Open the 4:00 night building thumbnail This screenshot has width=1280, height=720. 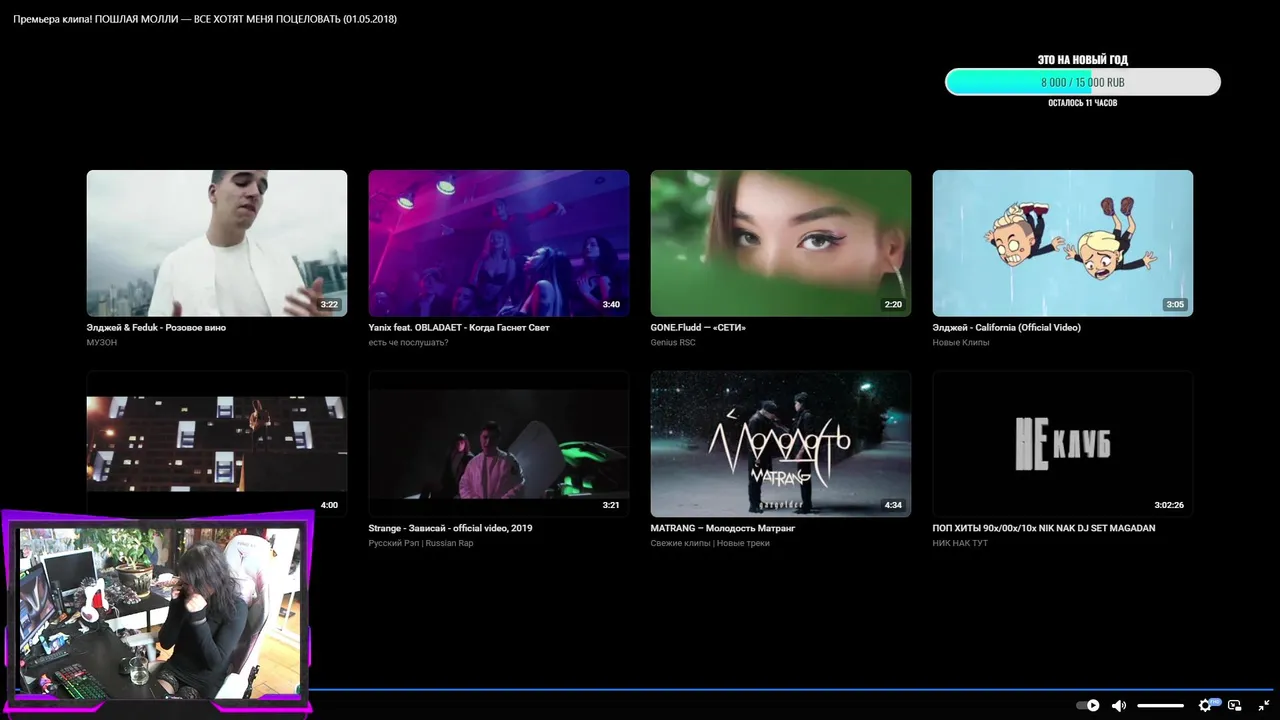[217, 444]
